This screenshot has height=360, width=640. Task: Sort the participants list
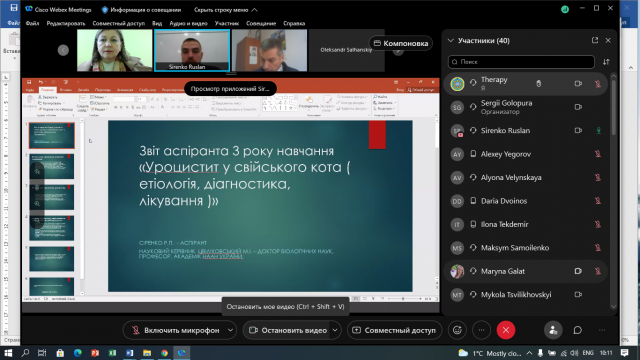coord(606,62)
